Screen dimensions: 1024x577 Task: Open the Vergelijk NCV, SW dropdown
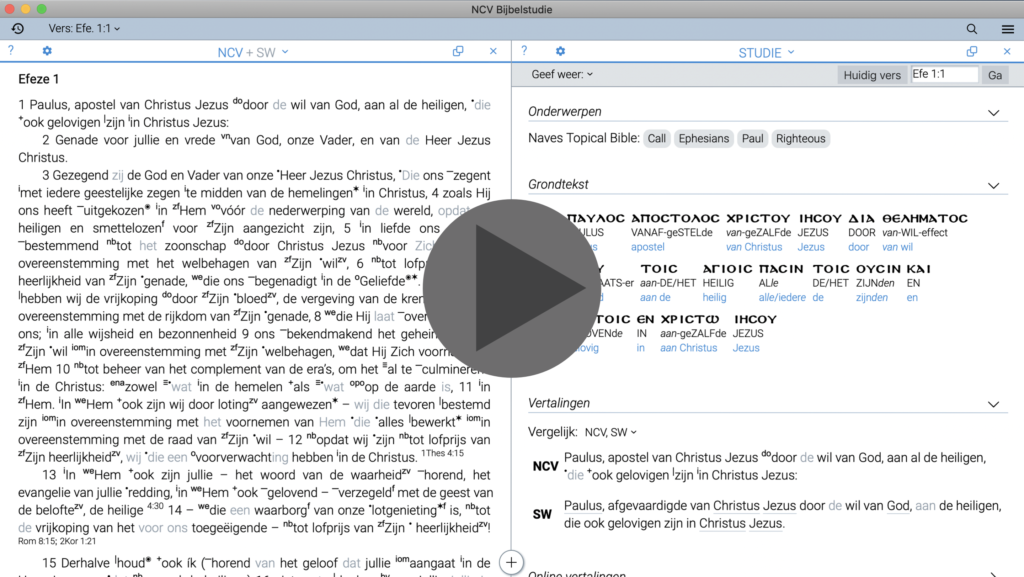(611, 432)
